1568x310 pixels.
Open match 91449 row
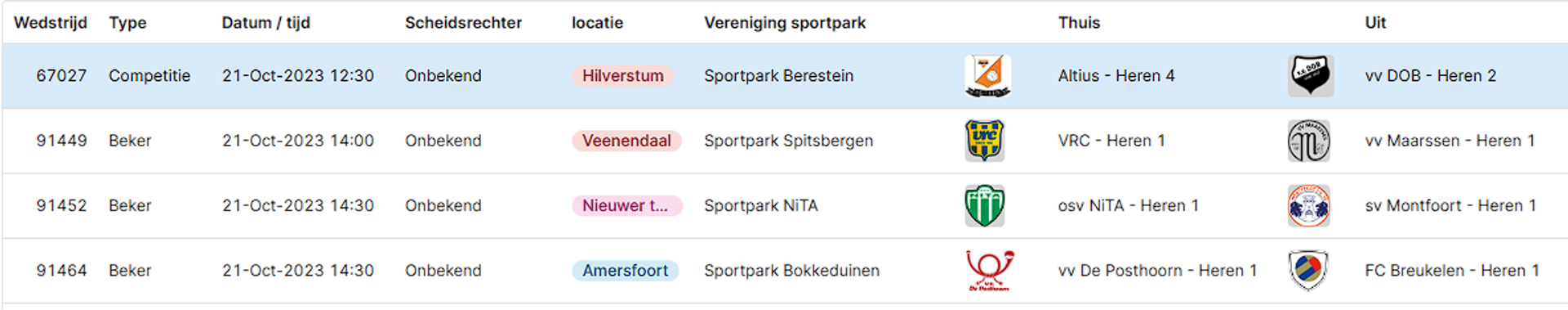click(784, 141)
